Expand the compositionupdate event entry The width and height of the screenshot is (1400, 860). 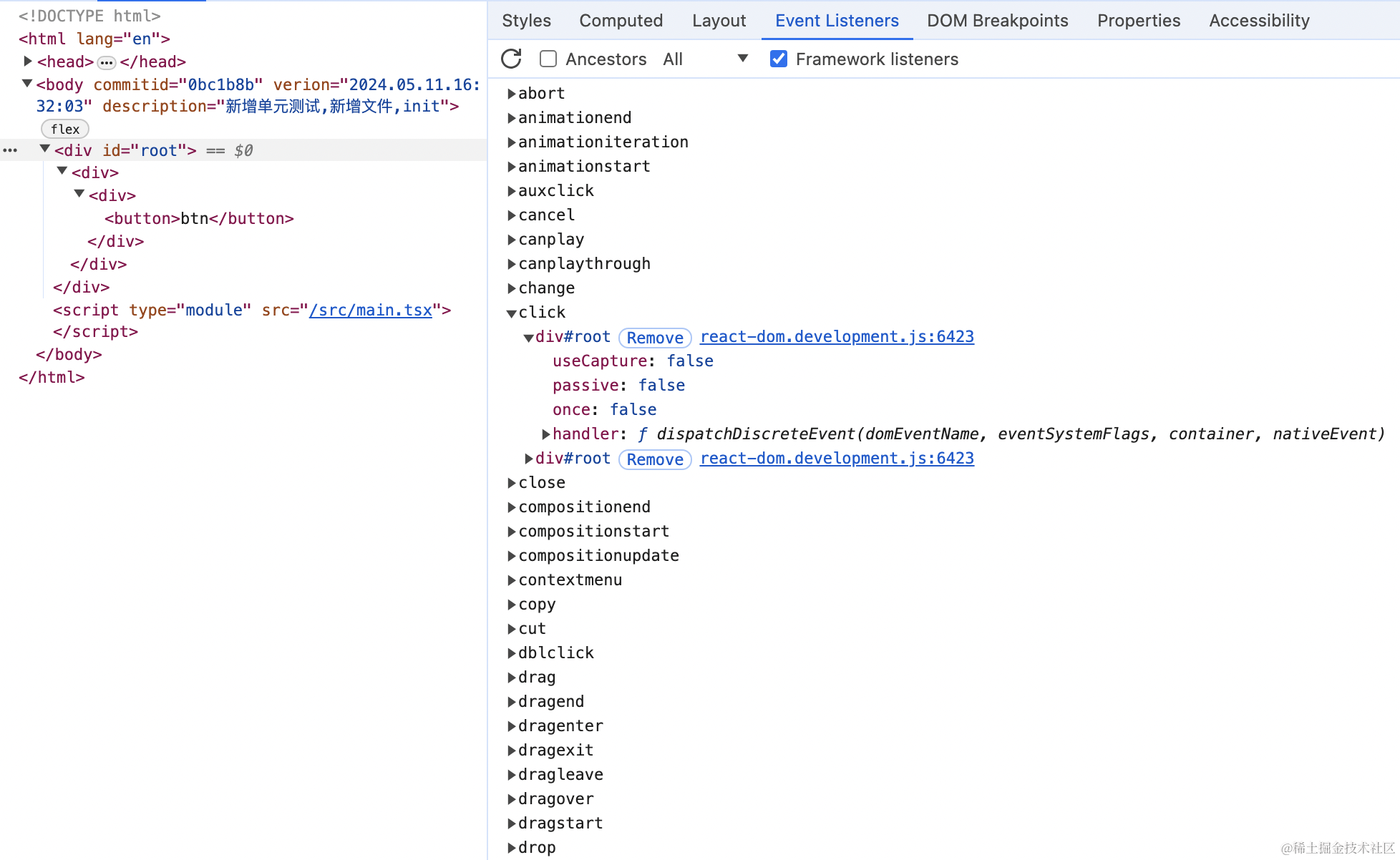(512, 556)
